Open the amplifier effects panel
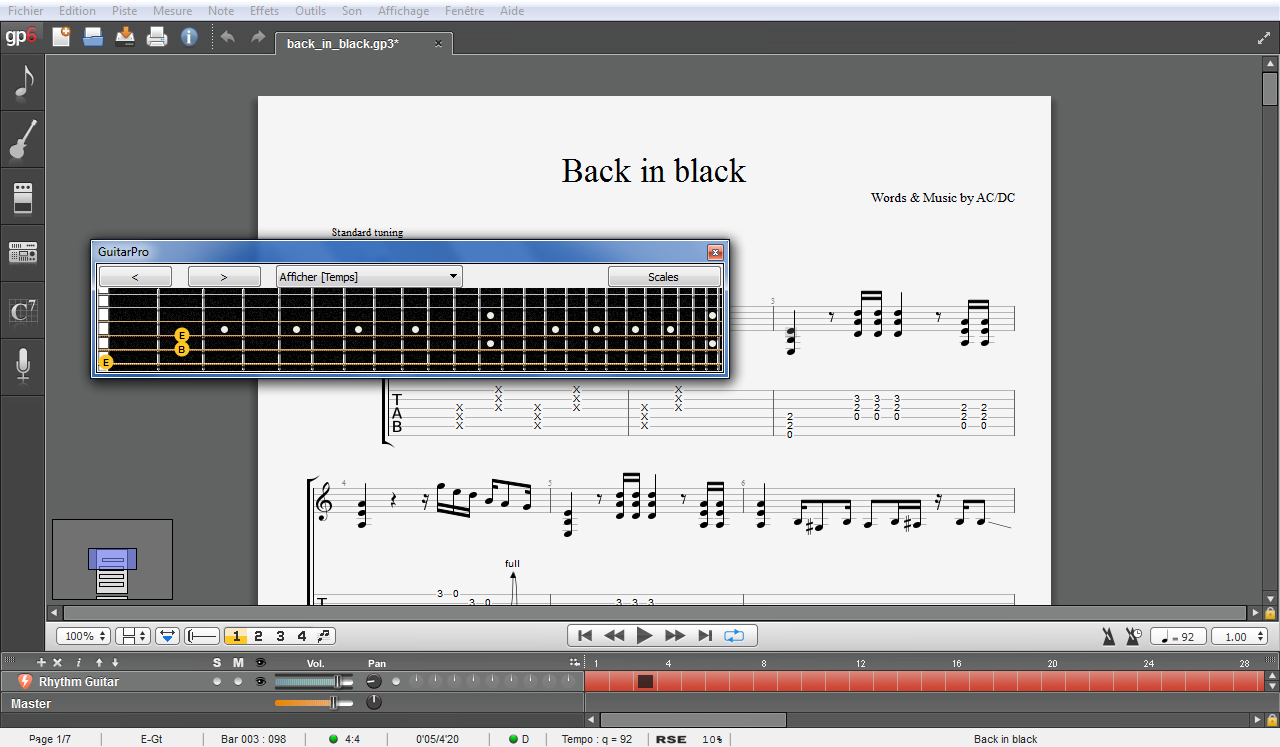This screenshot has width=1280, height=747. (x=23, y=197)
